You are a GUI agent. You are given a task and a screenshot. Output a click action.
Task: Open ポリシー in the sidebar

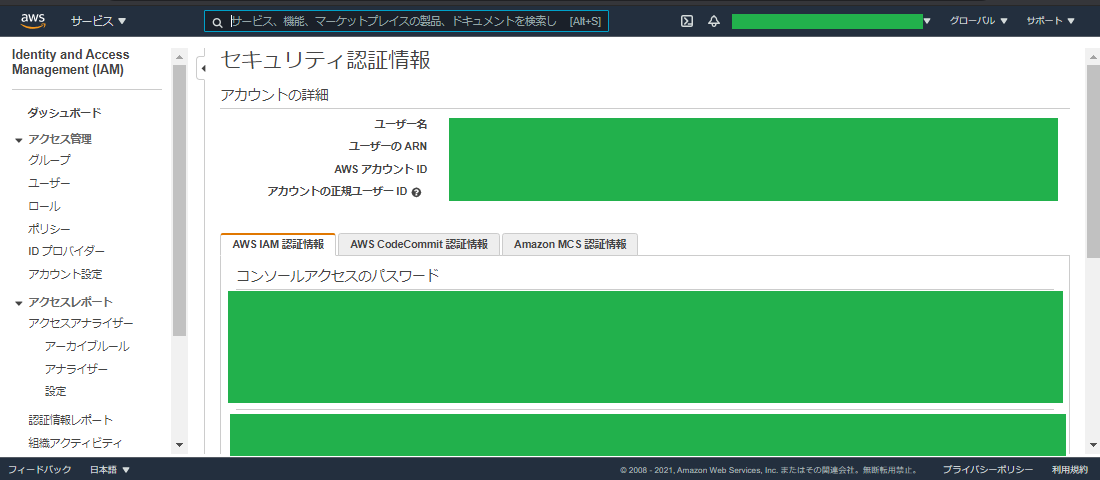pos(49,229)
